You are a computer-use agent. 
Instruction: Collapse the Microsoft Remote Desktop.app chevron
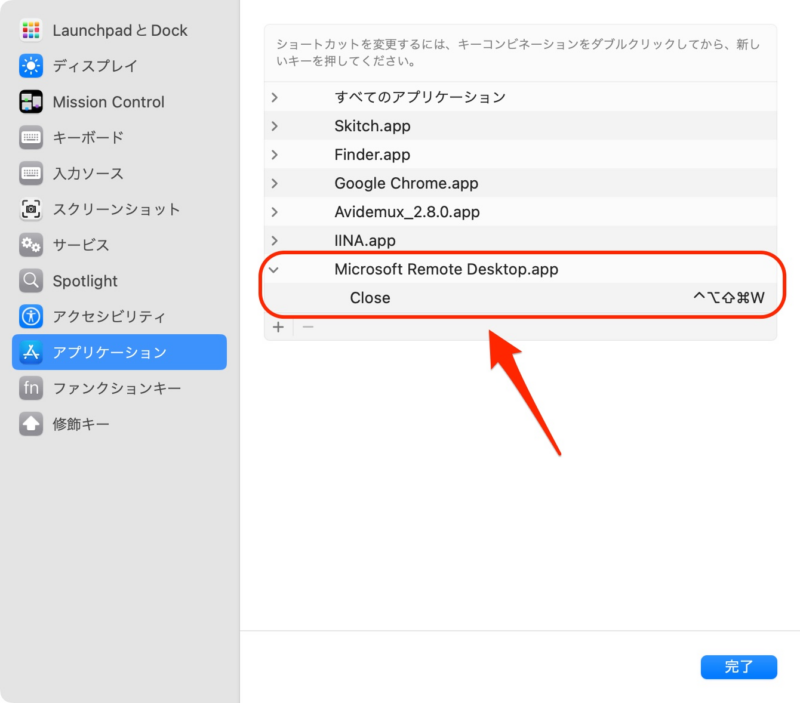[275, 269]
